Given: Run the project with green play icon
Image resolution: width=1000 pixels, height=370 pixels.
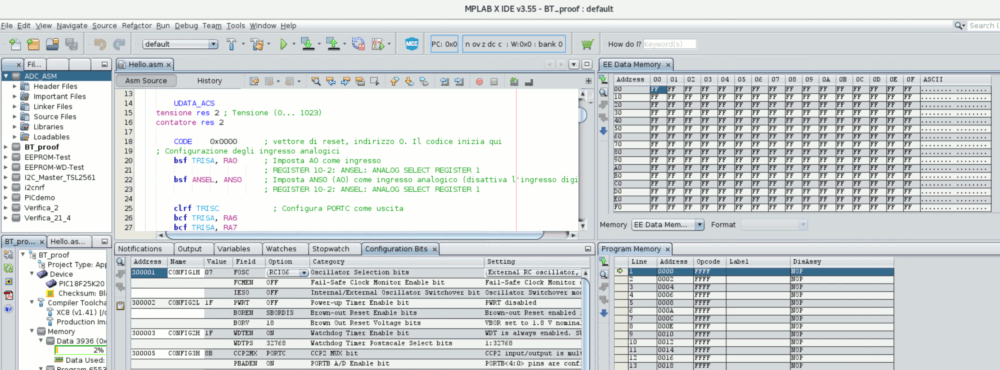Looking at the screenshot, I should tap(283, 44).
